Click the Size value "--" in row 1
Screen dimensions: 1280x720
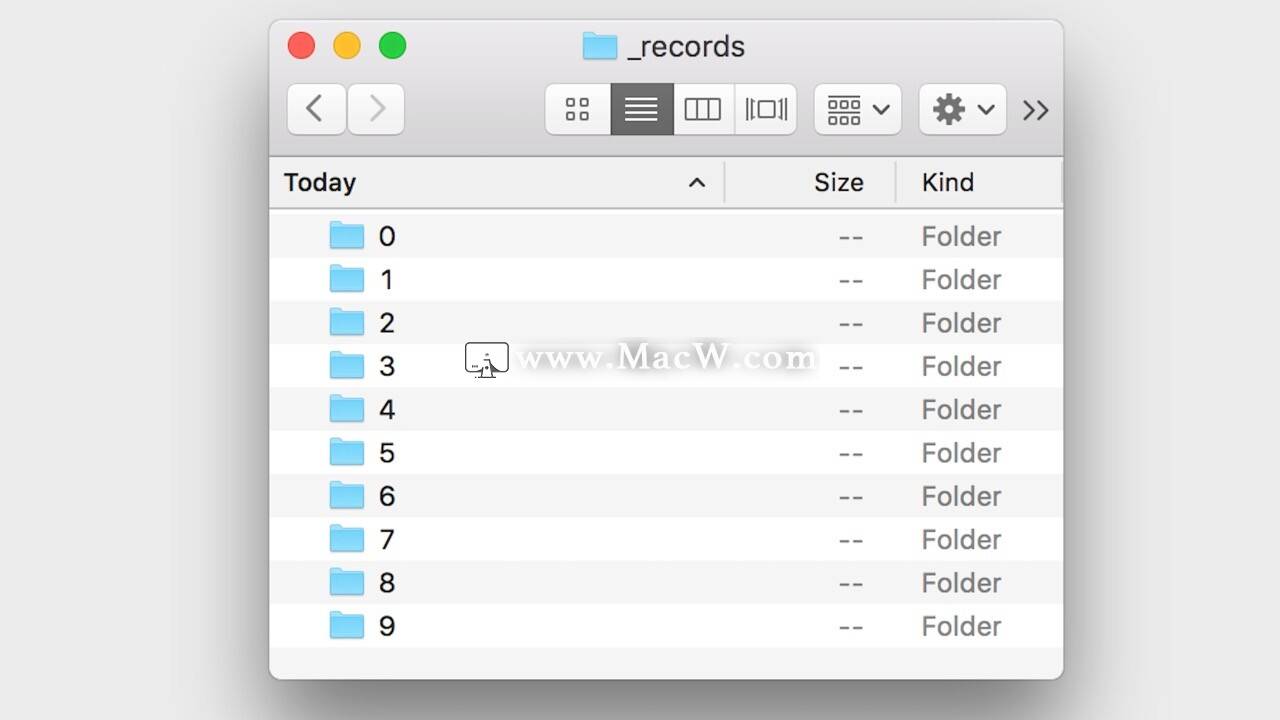point(851,280)
